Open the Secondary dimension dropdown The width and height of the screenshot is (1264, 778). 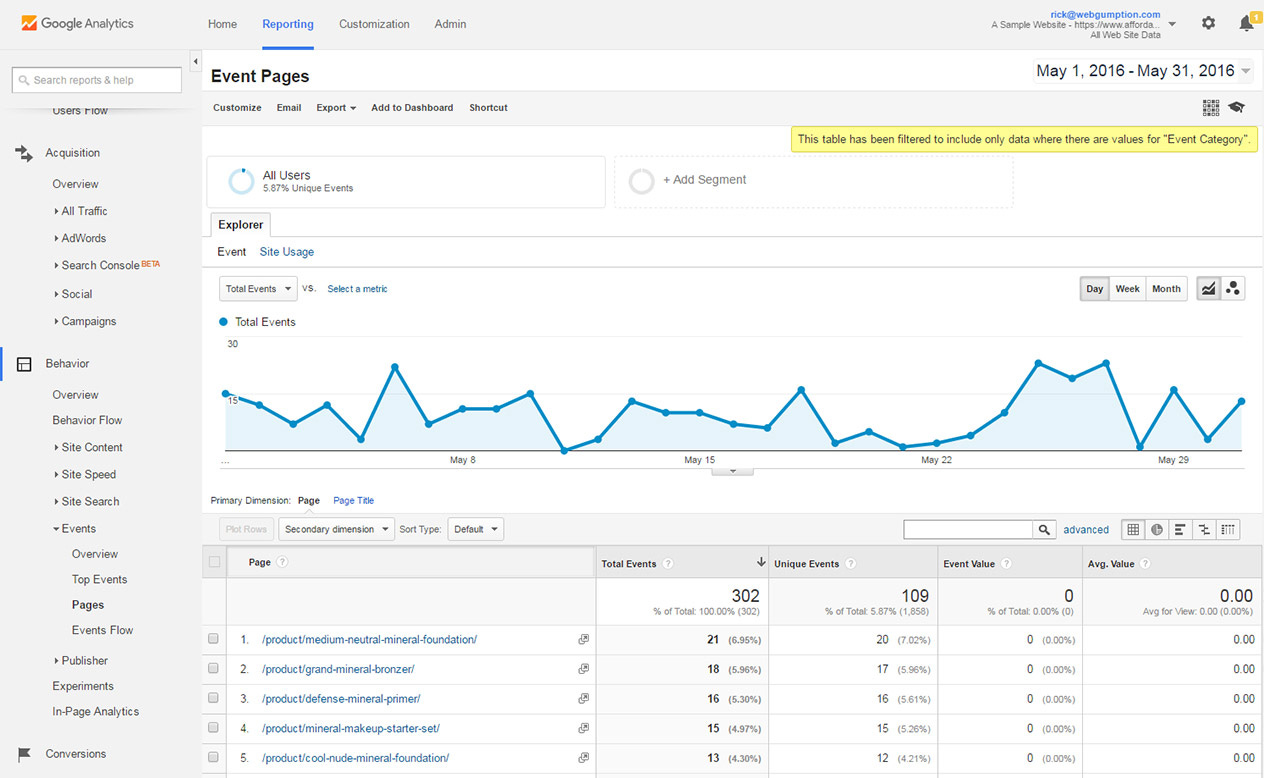pos(336,530)
